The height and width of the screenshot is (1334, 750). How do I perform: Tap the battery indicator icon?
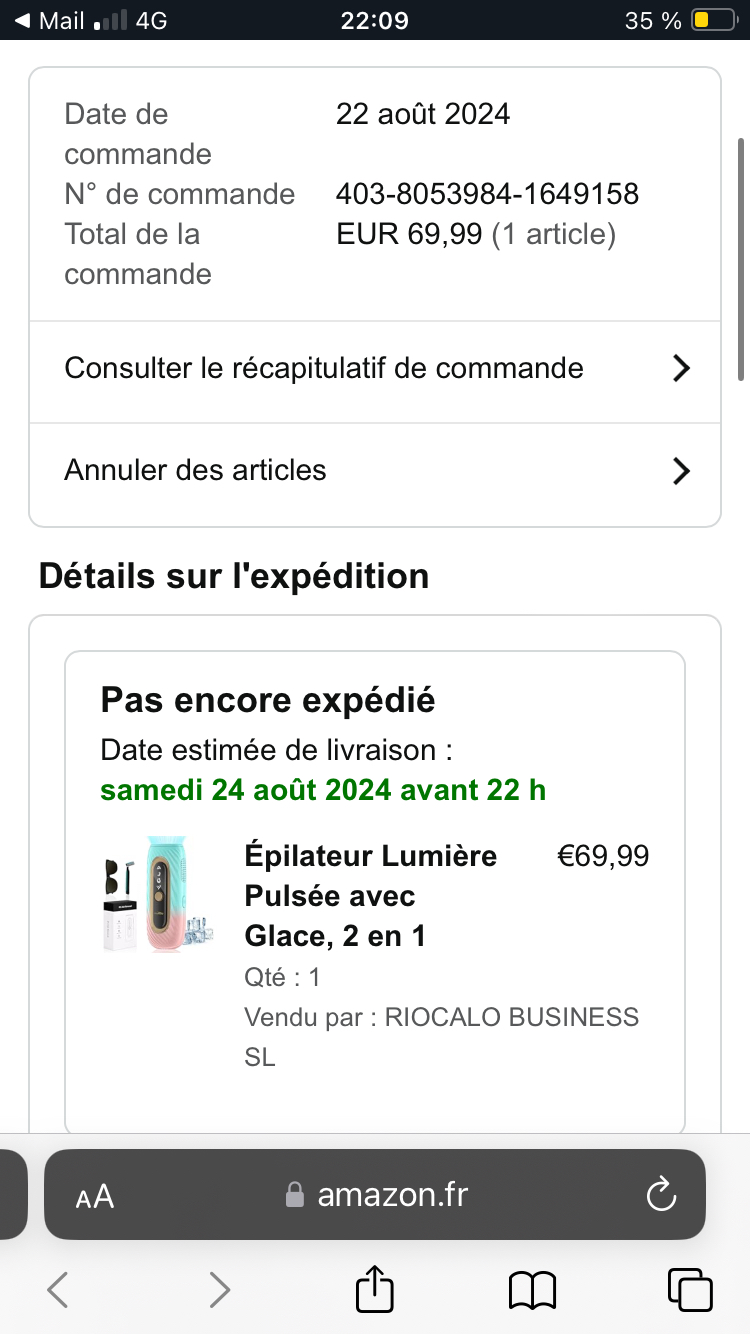(712, 20)
